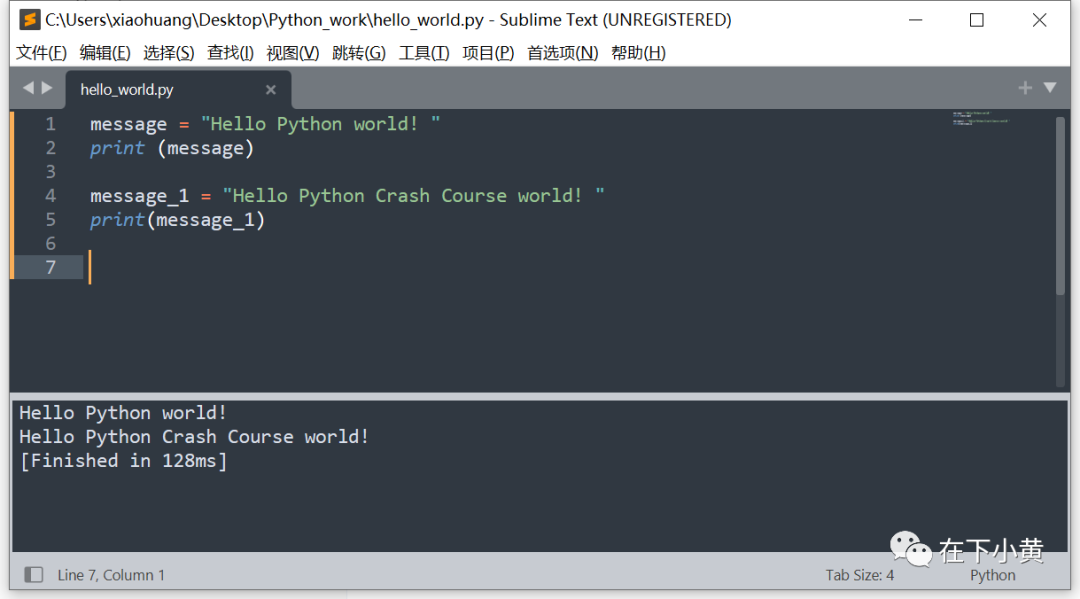Click output line 'Hello Python world!'

[x=123, y=413]
